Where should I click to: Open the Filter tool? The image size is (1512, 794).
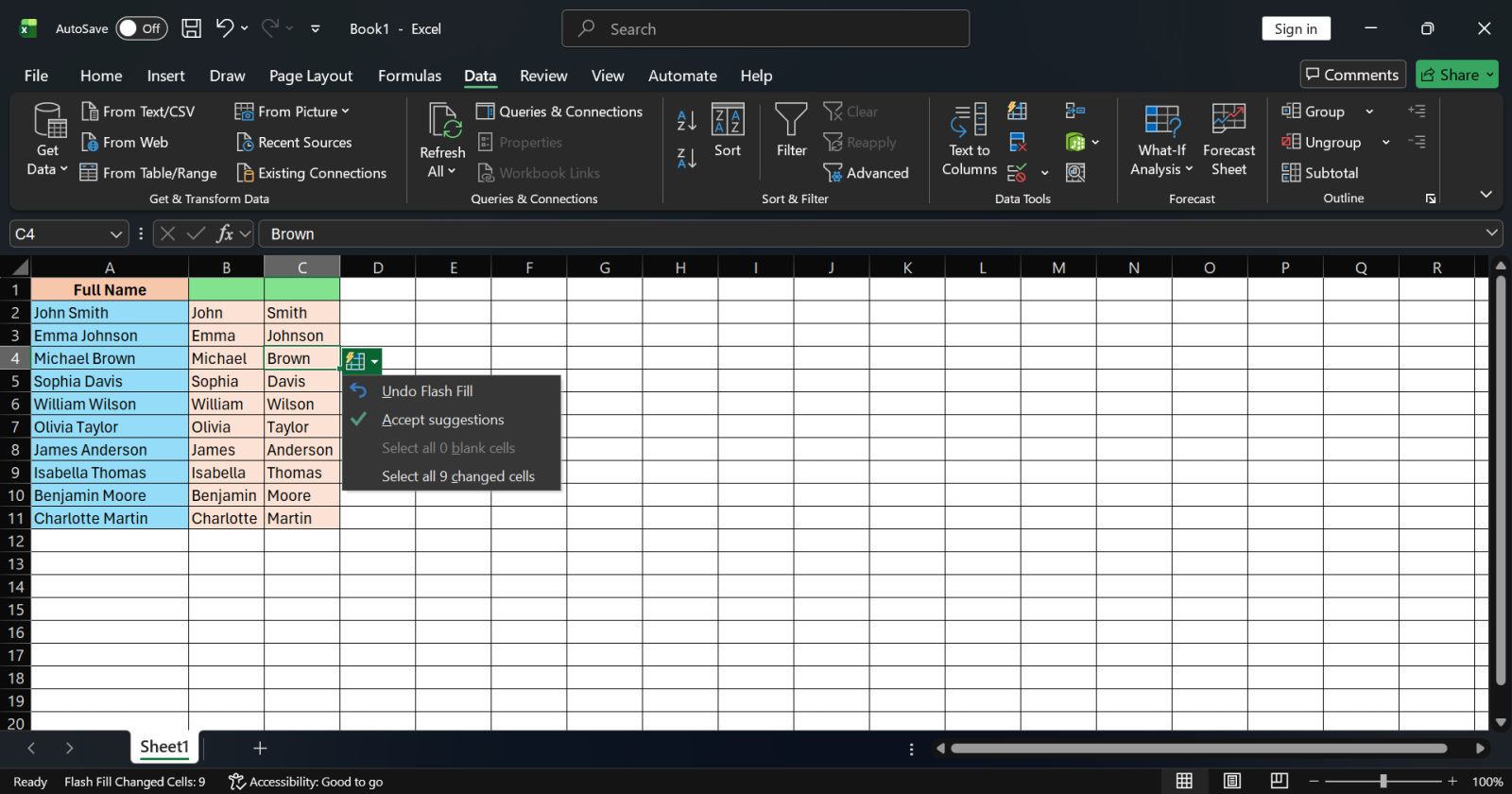tap(791, 130)
